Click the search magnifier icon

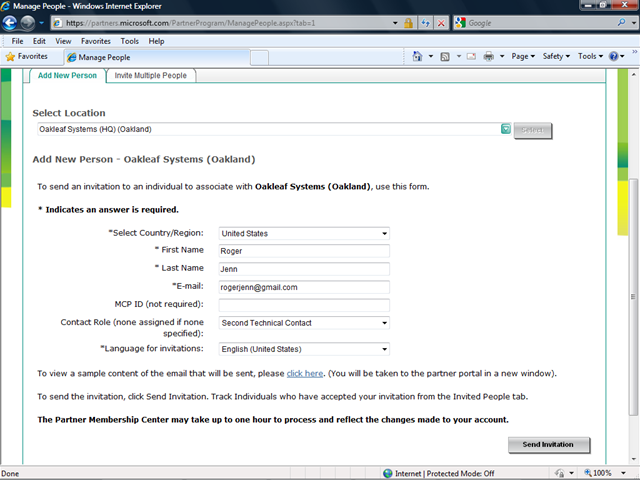tap(621, 23)
